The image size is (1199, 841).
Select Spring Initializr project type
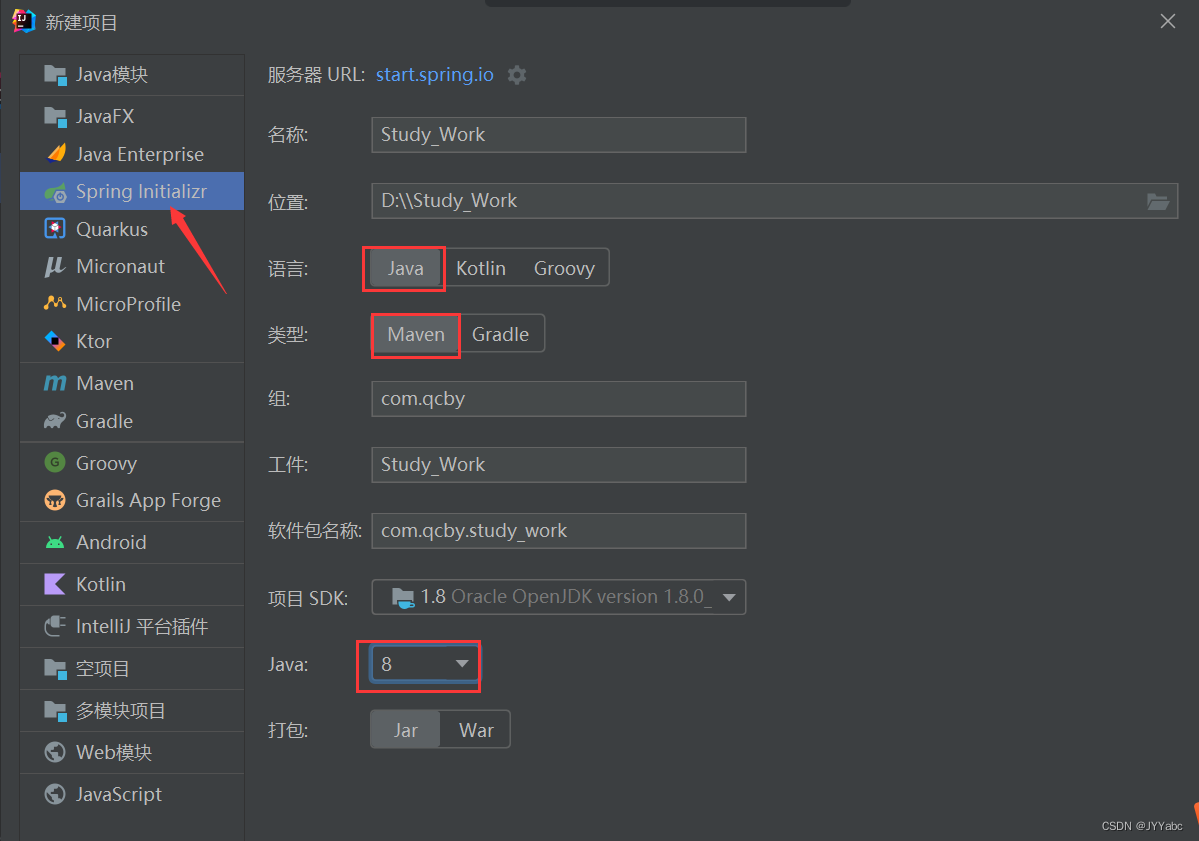[132, 191]
